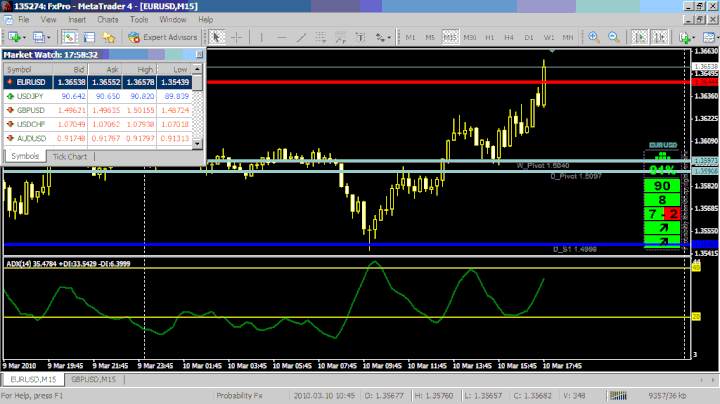
Task: Select the Fibonacci Retracement tool
Action: (x=340, y=37)
